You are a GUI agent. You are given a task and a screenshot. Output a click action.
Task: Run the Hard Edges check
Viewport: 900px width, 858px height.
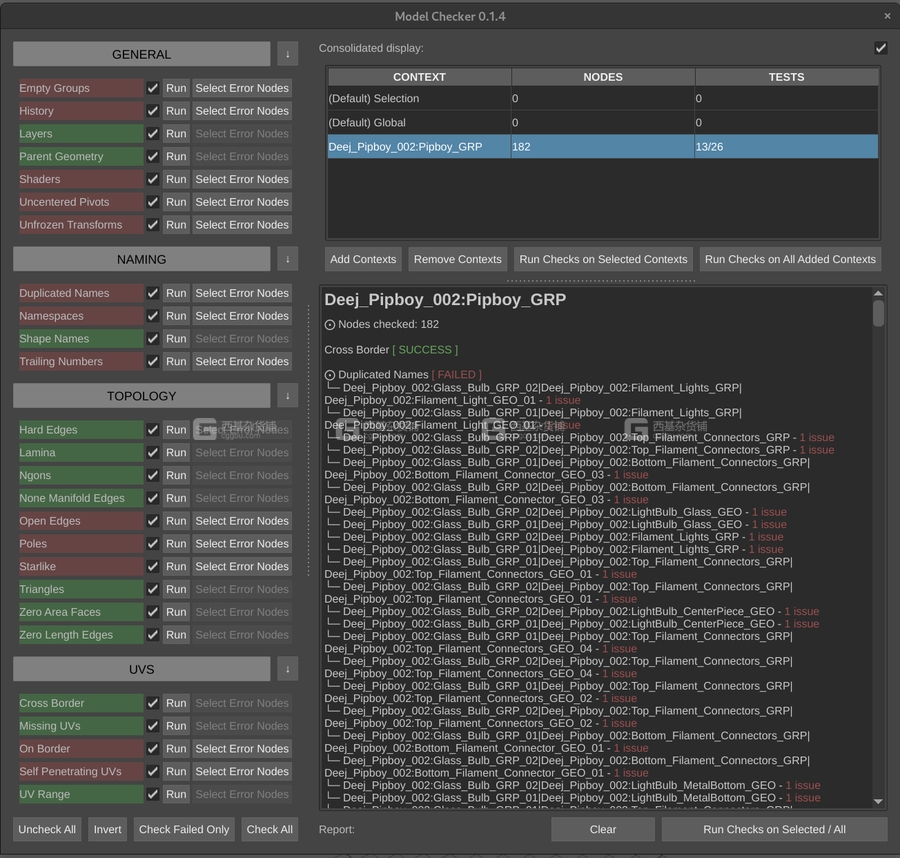(x=175, y=429)
